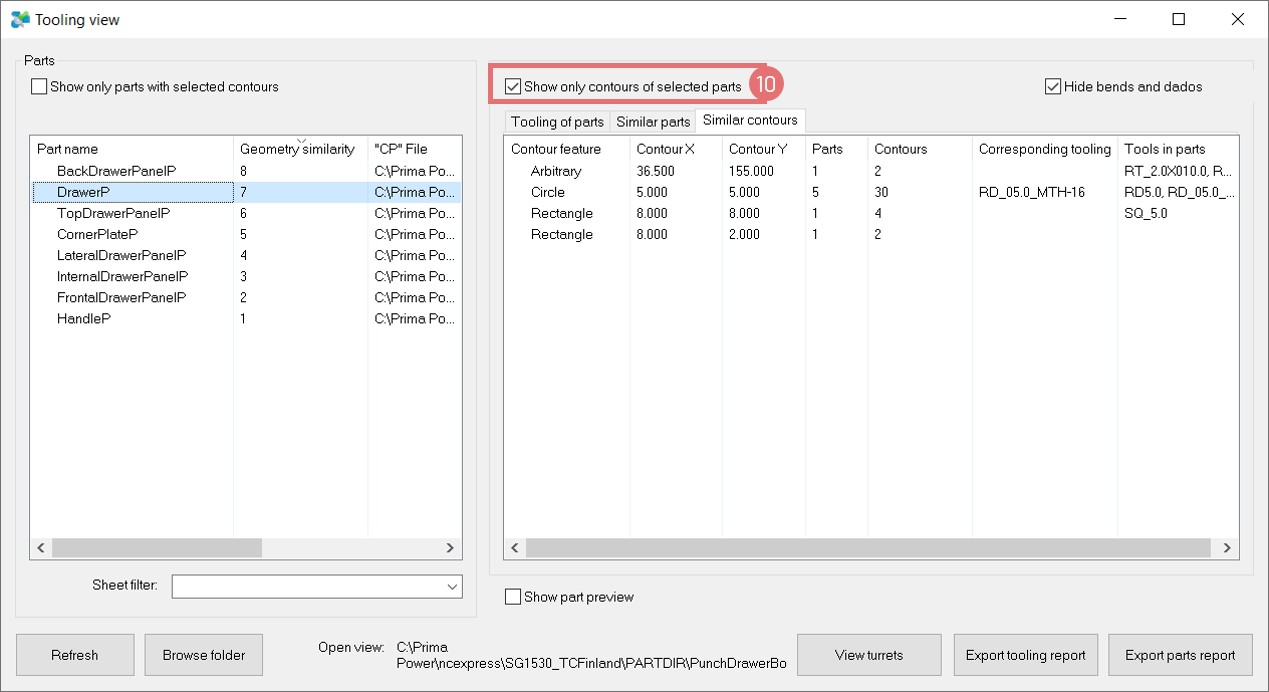1269x692 pixels.
Task: Open View turrets
Action: coord(868,655)
